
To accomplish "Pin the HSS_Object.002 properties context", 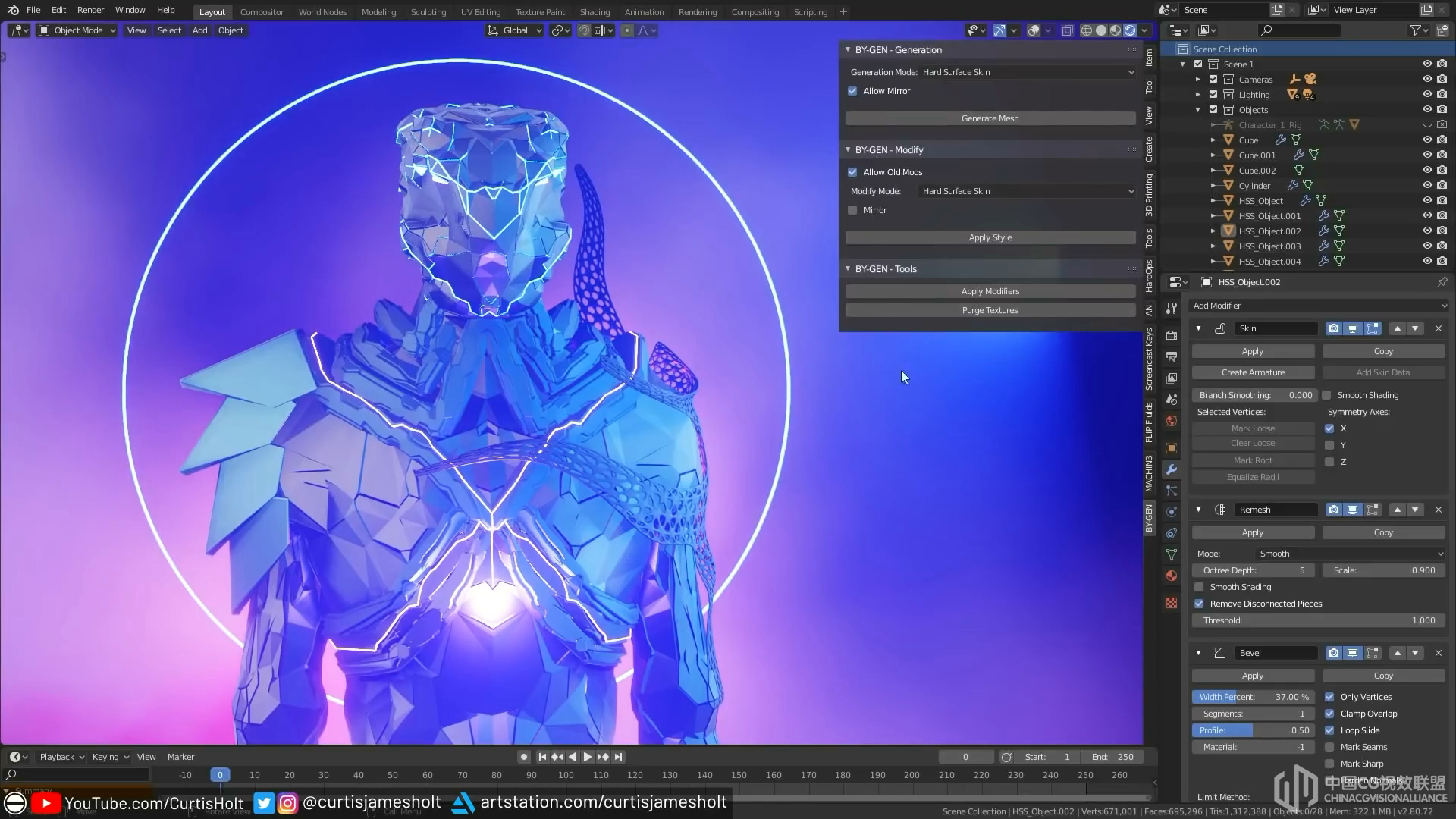I will [x=1442, y=282].
